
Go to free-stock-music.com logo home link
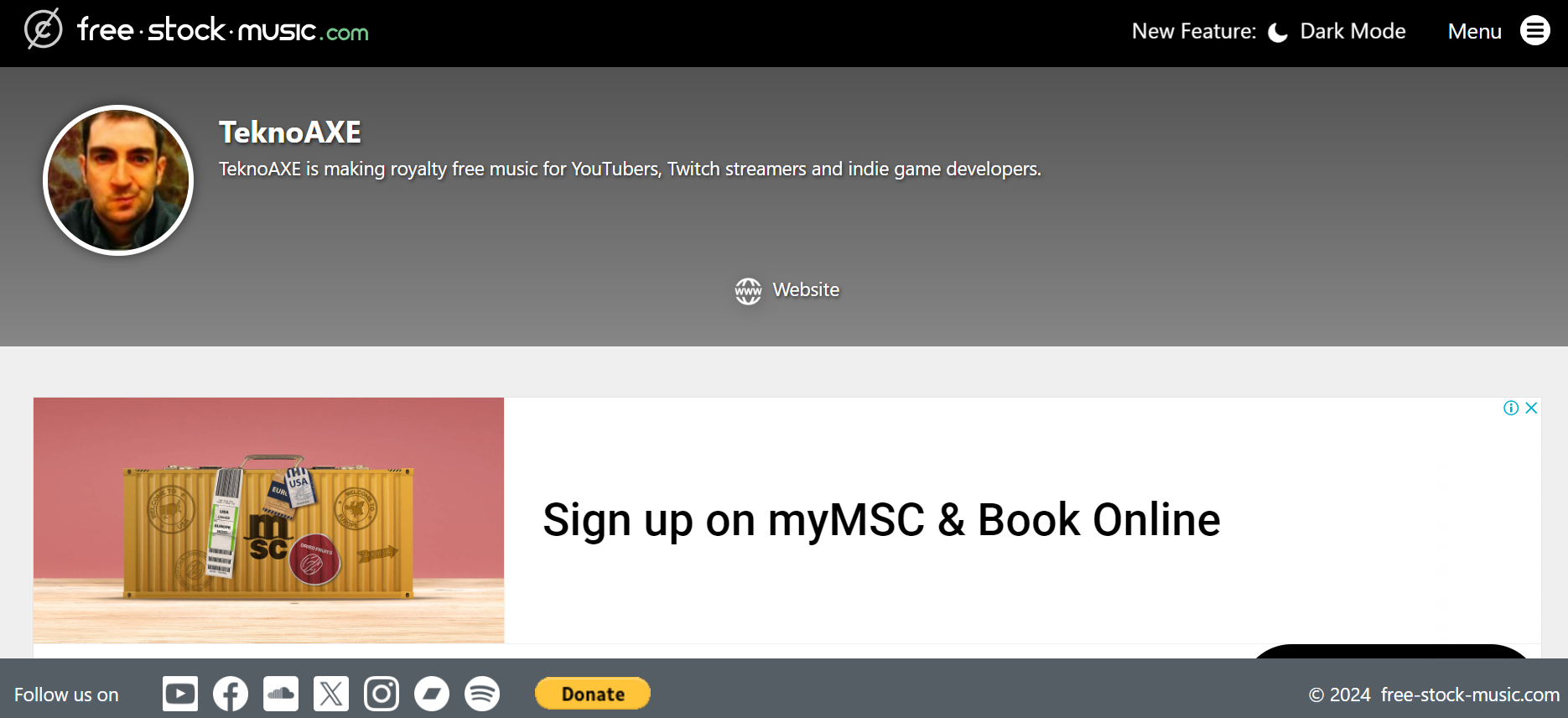click(x=197, y=30)
